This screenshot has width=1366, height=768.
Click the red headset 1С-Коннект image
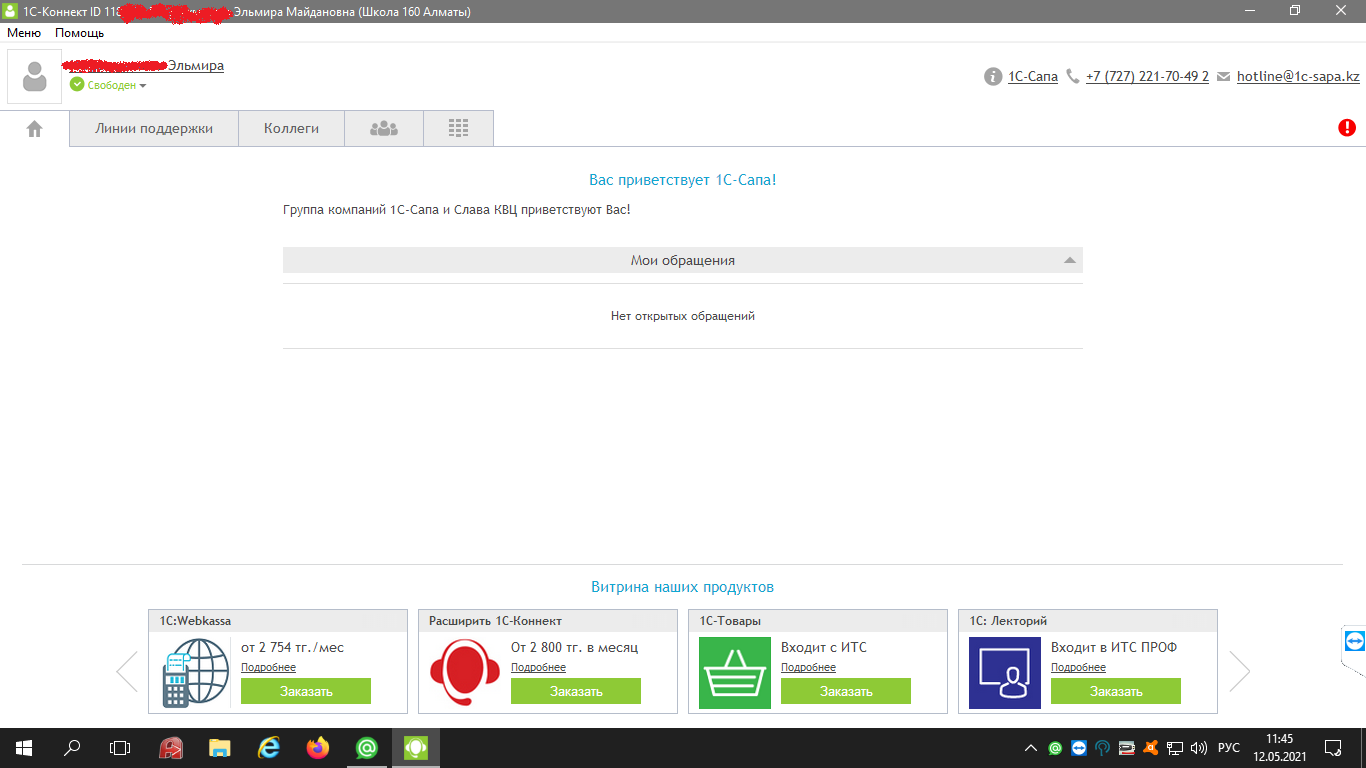point(465,673)
